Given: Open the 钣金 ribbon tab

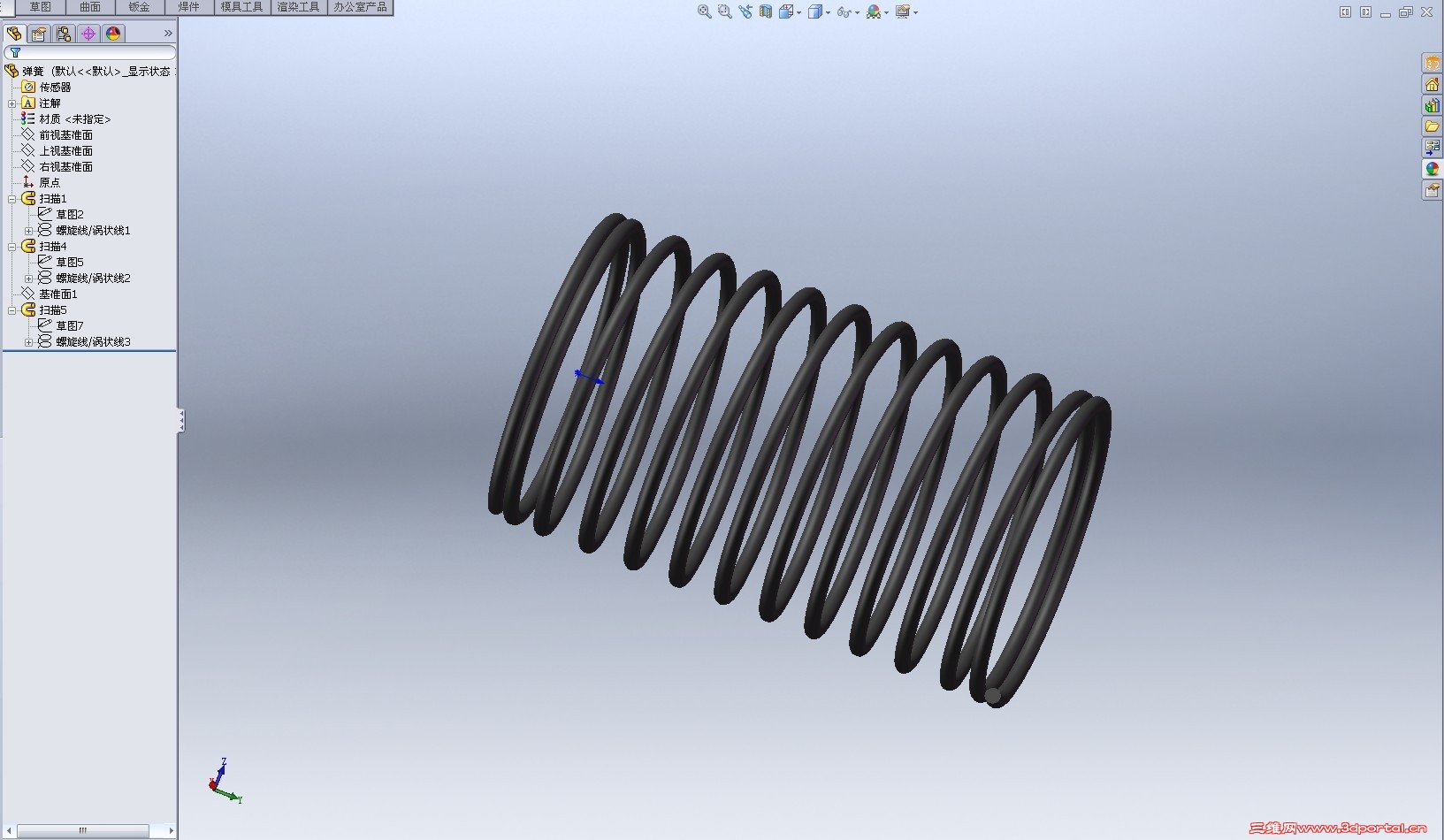Looking at the screenshot, I should coord(140,7).
